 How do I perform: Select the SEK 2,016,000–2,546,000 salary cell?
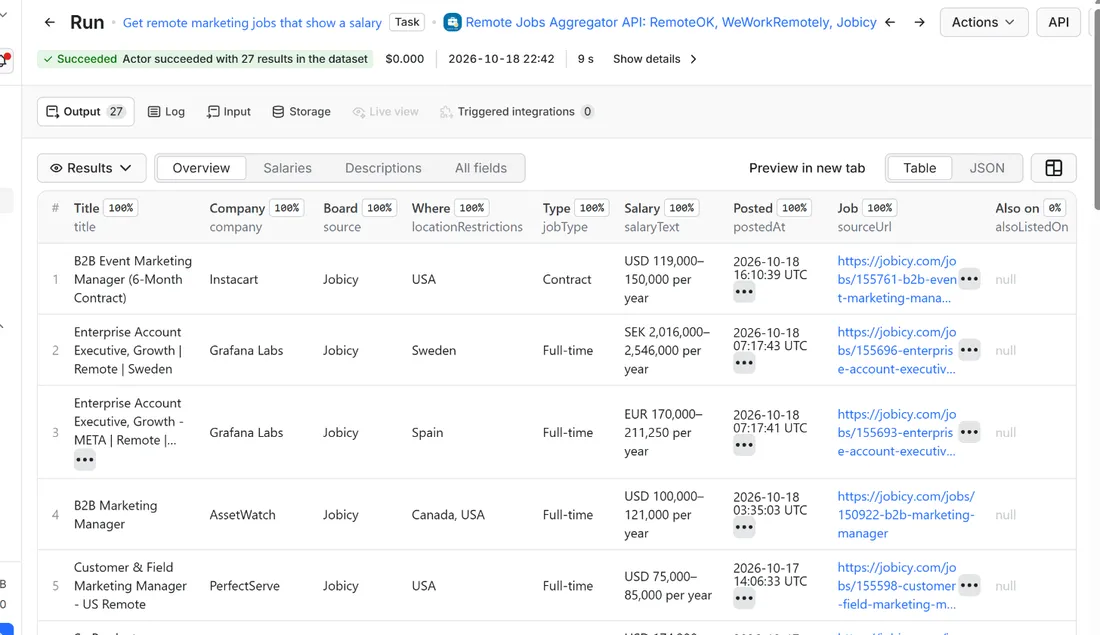tap(667, 350)
